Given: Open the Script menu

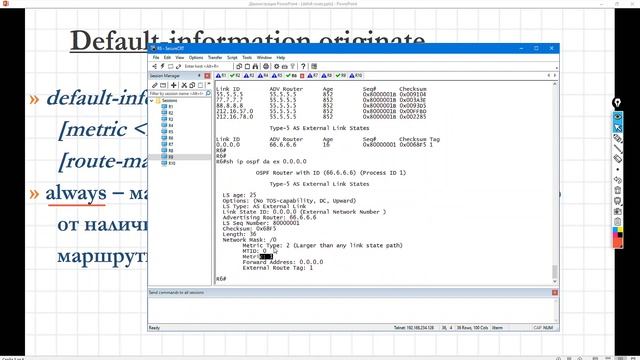Looking at the screenshot, I should click(232, 58).
